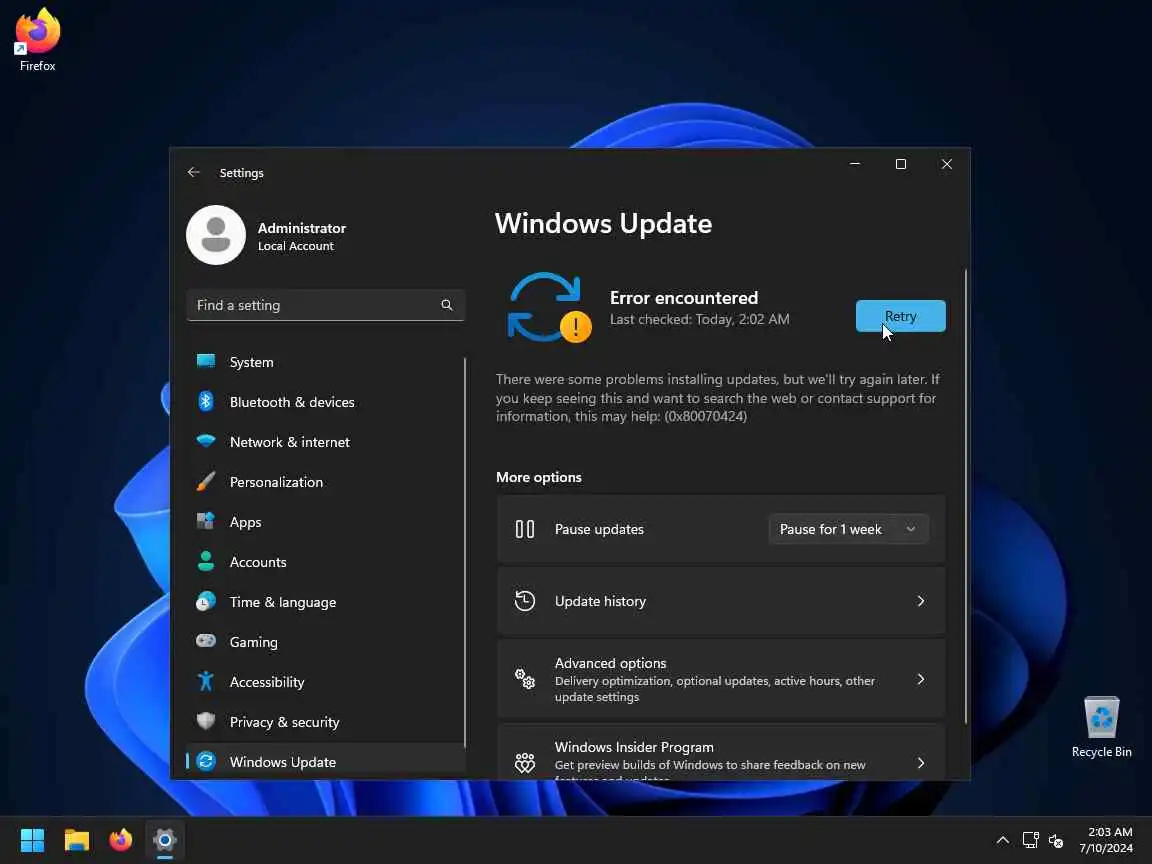Click the main content vertical scrollbar
The height and width of the screenshot is (864, 1152).
click(965, 497)
